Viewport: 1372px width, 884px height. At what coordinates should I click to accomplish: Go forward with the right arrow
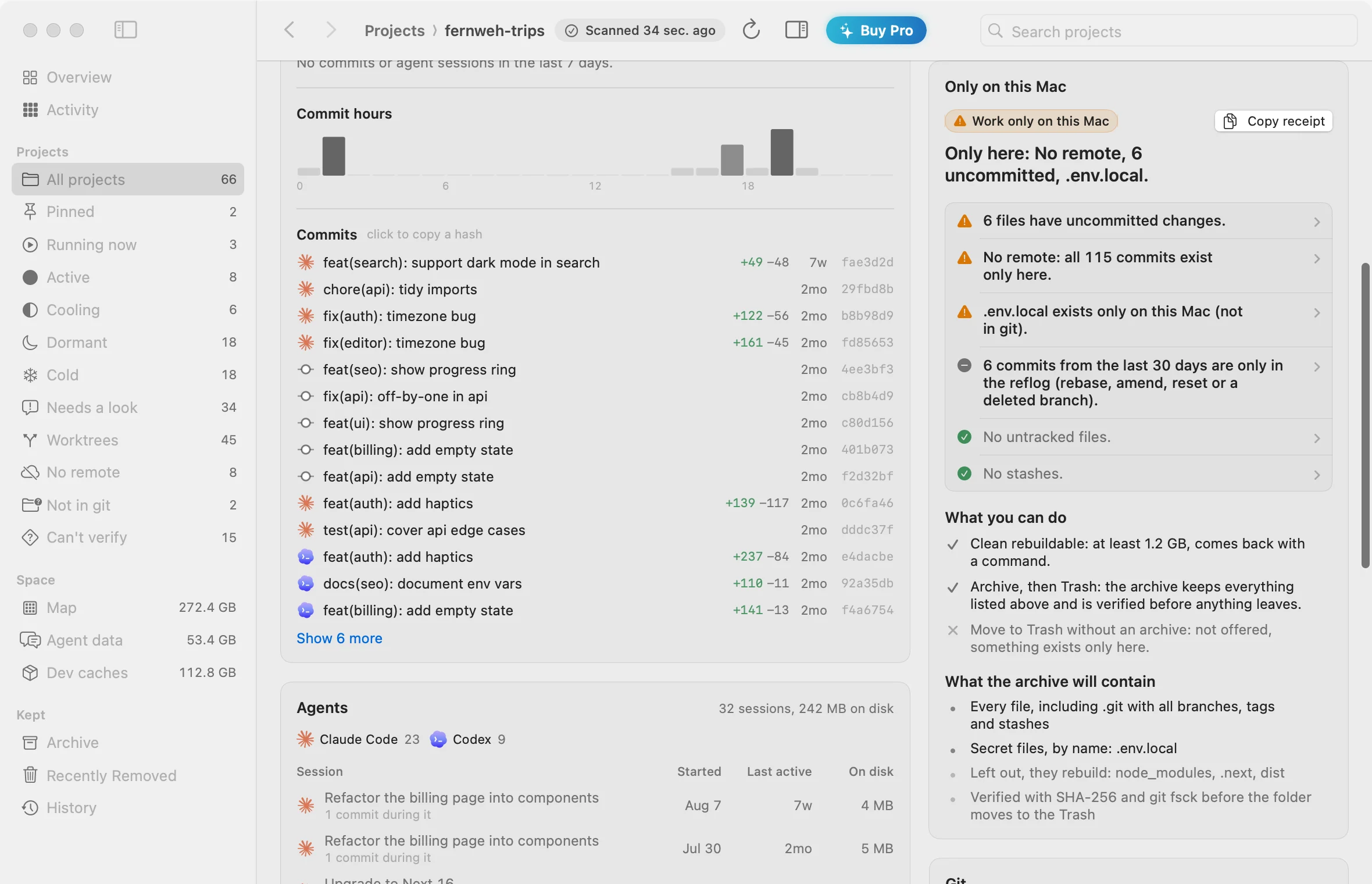(331, 30)
